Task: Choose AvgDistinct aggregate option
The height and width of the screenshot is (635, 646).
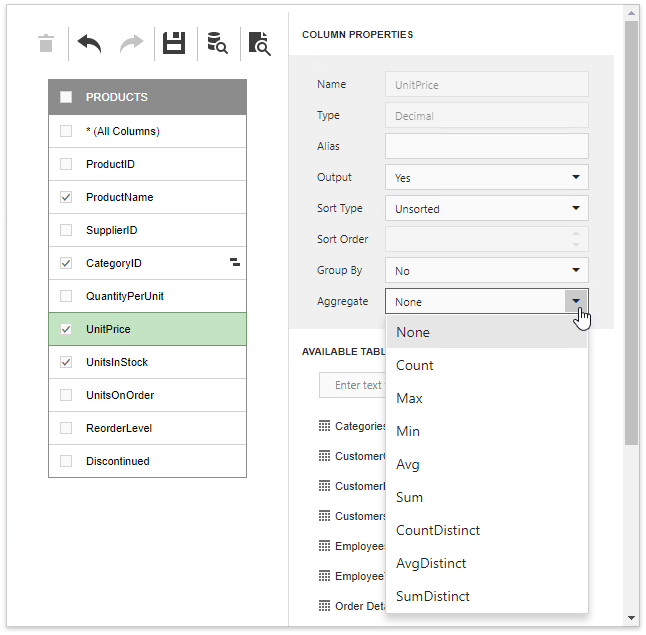Action: coord(487,563)
